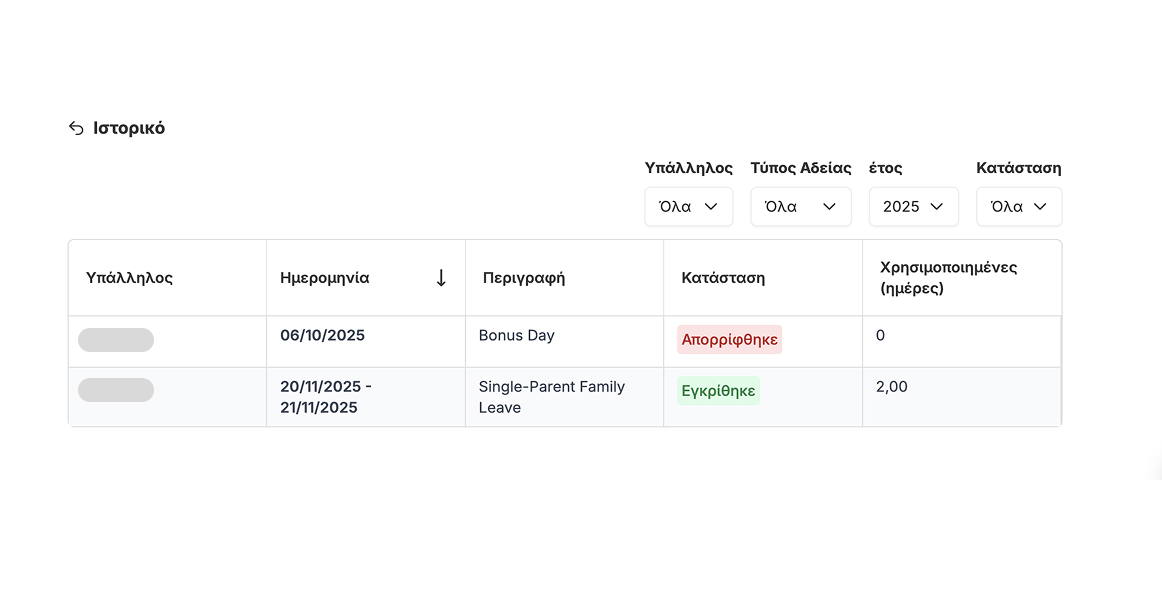Click the Εγκρίθηκε status badge

718,391
